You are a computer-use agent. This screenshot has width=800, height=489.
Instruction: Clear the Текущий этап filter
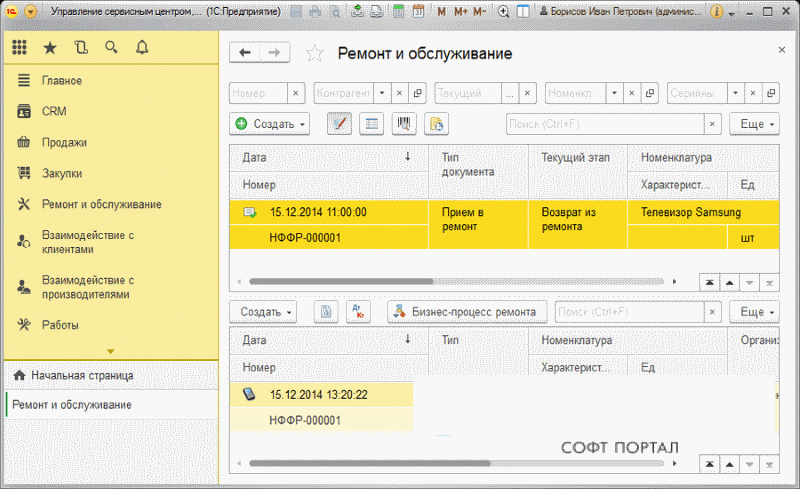click(527, 93)
